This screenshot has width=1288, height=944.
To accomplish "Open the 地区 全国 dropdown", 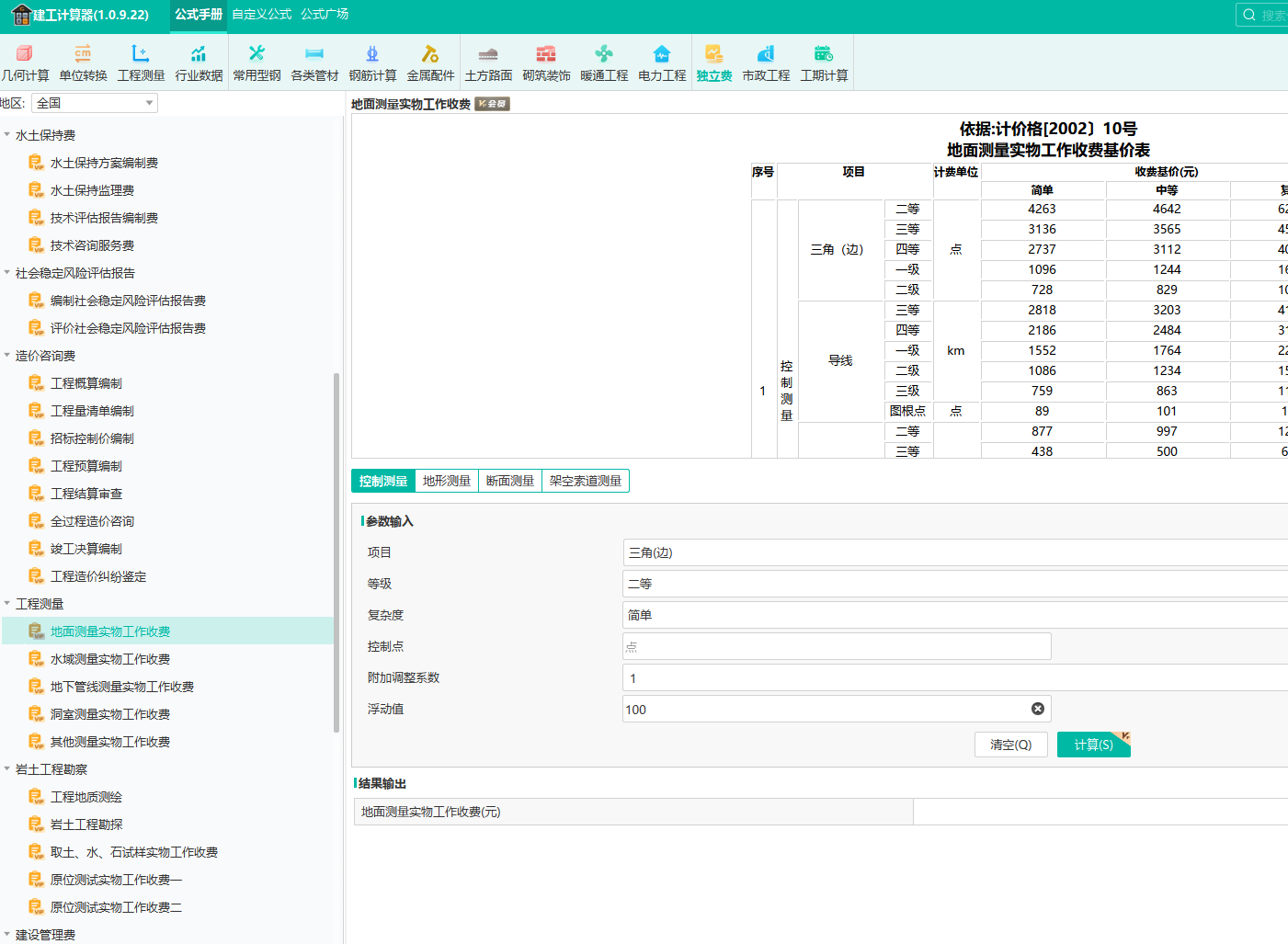I will click(x=95, y=103).
